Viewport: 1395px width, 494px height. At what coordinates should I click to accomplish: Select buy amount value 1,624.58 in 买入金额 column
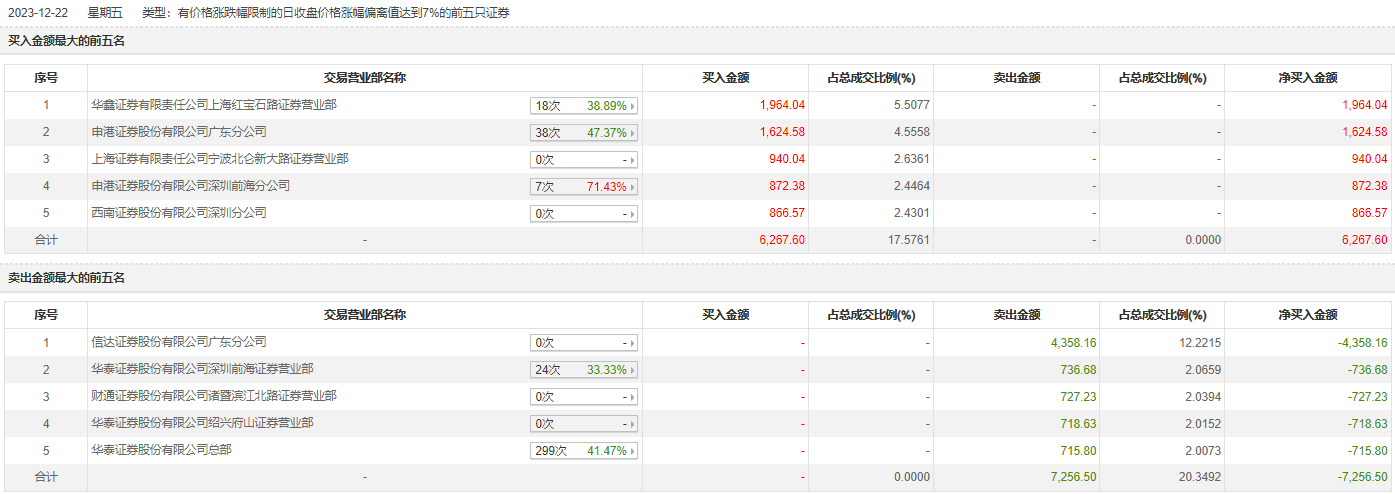tap(782, 131)
